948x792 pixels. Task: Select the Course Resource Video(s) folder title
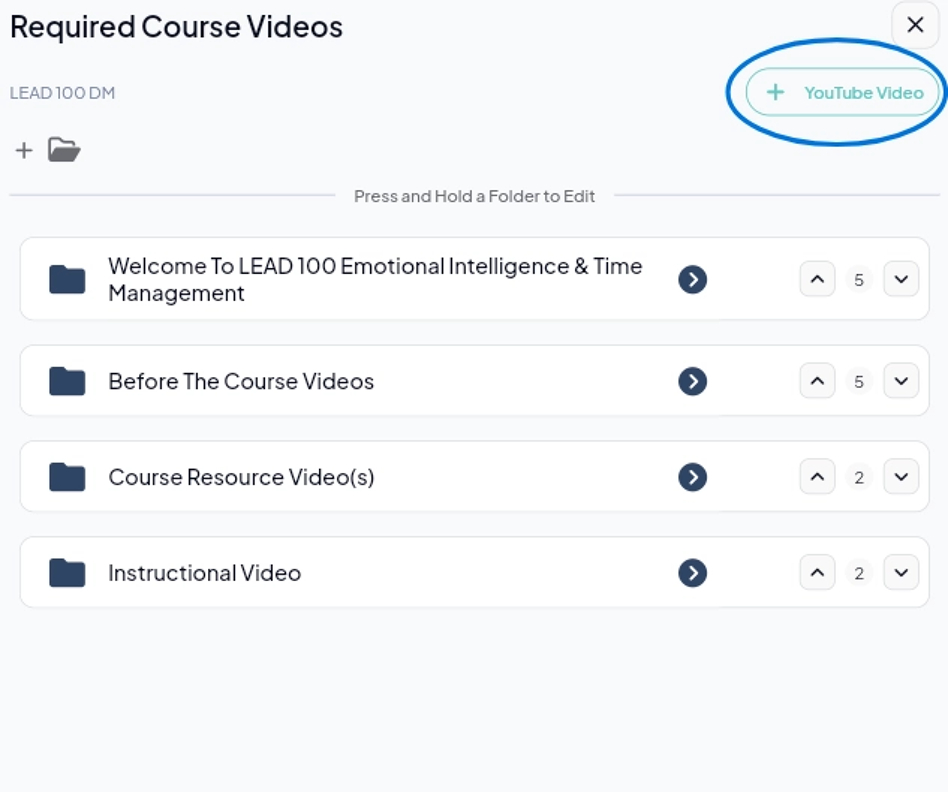click(x=241, y=477)
